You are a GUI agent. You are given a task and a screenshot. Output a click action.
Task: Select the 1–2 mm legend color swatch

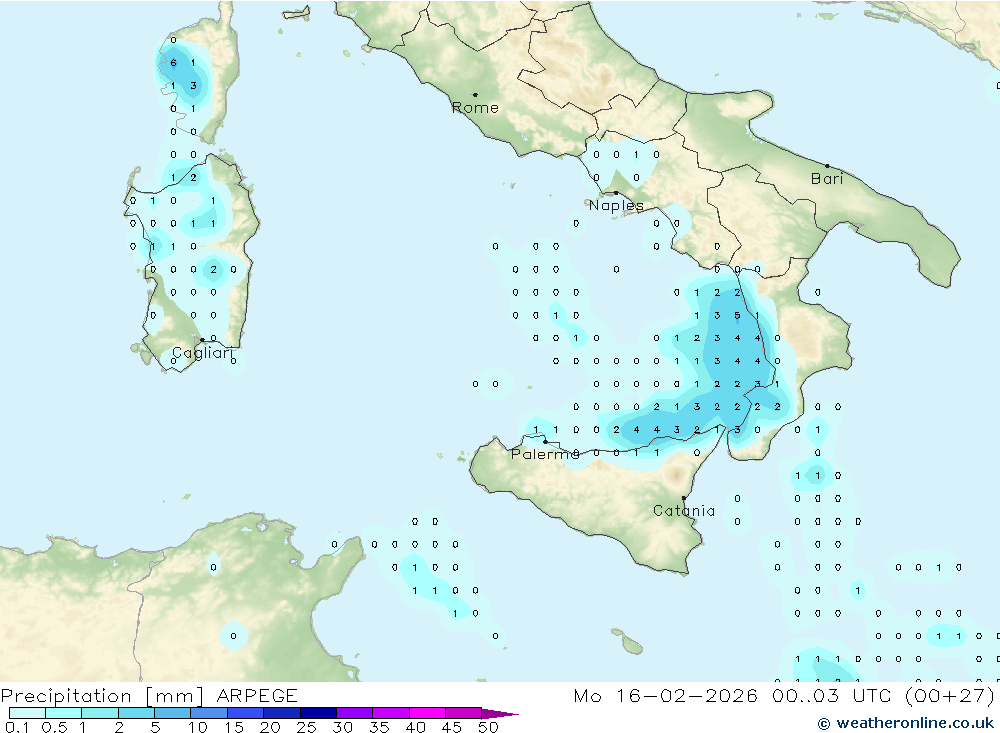[x=99, y=713]
